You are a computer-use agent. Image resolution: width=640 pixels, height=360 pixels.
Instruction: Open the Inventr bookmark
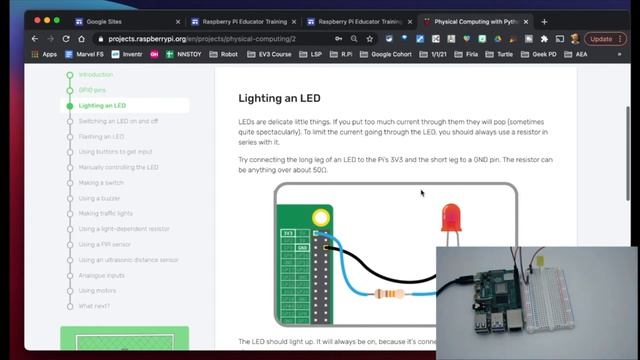[x=127, y=54]
